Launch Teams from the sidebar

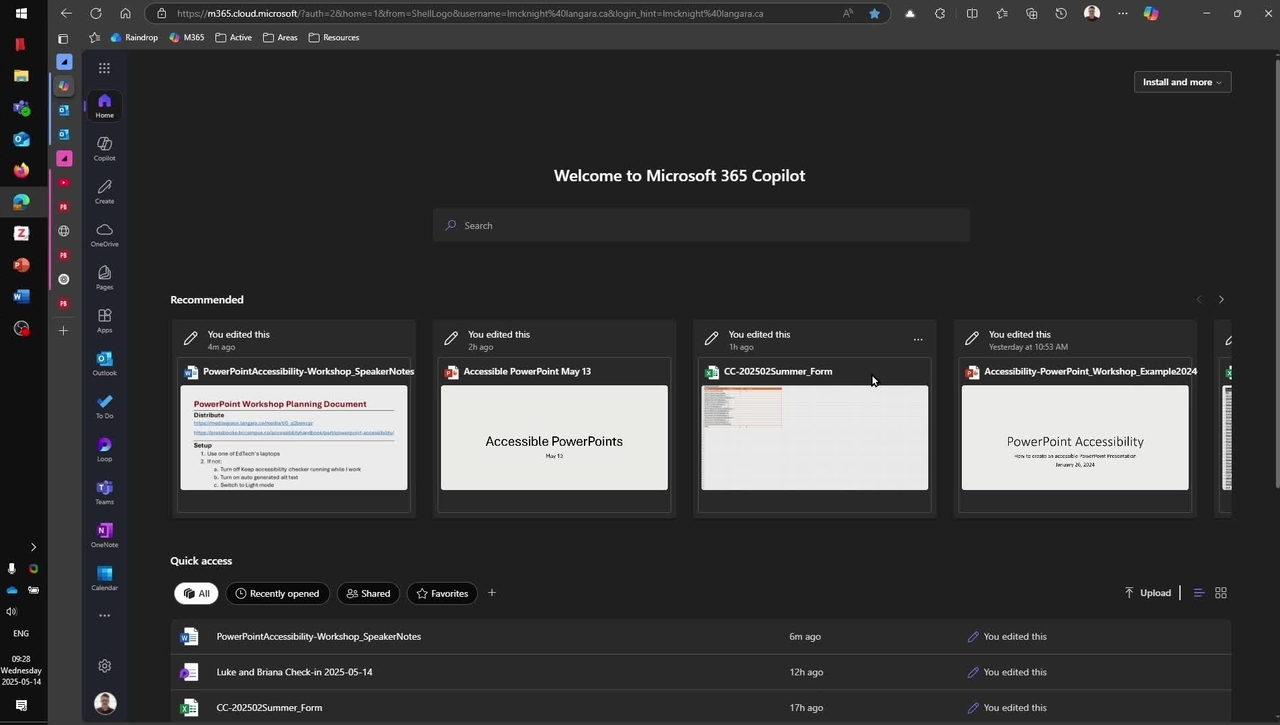point(104,492)
